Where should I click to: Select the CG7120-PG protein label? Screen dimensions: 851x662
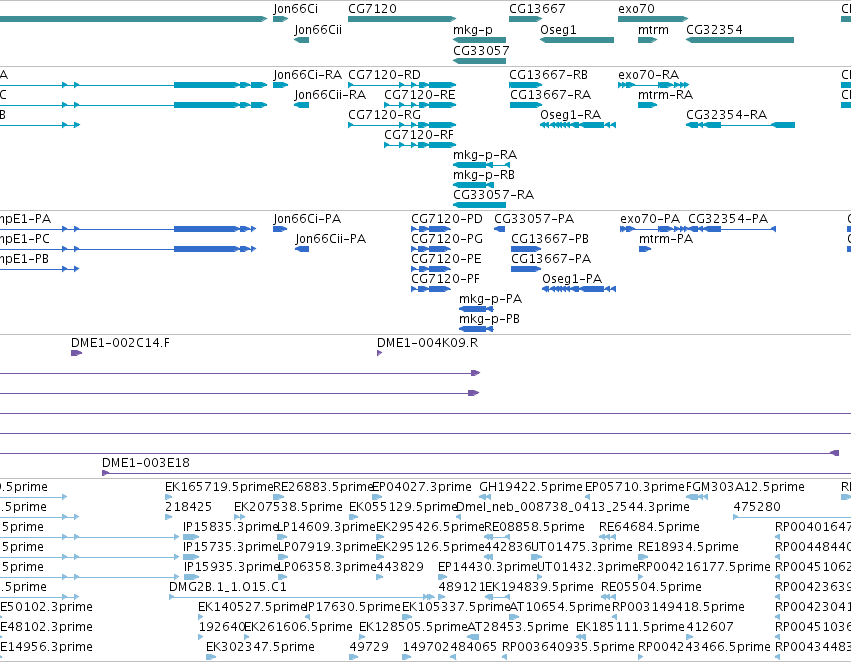click(x=447, y=239)
